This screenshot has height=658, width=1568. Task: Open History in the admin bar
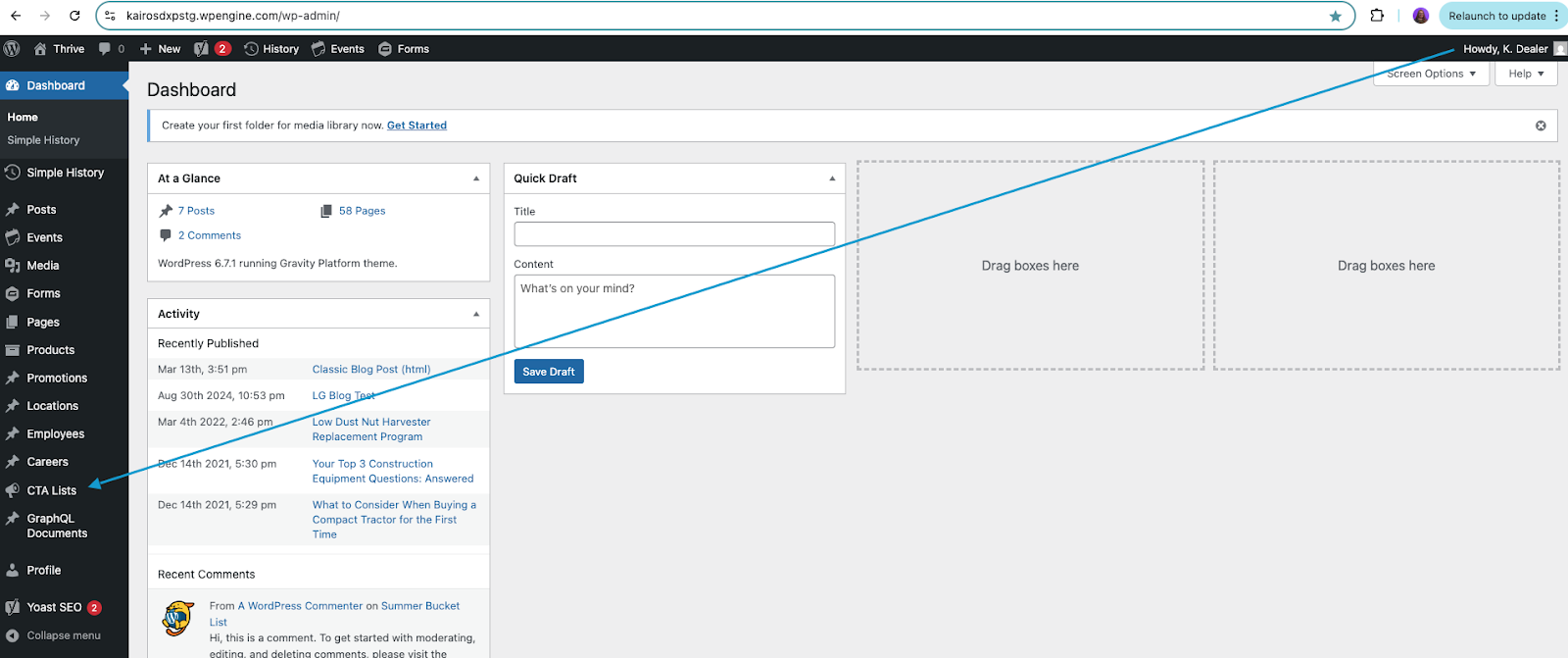[x=271, y=48]
